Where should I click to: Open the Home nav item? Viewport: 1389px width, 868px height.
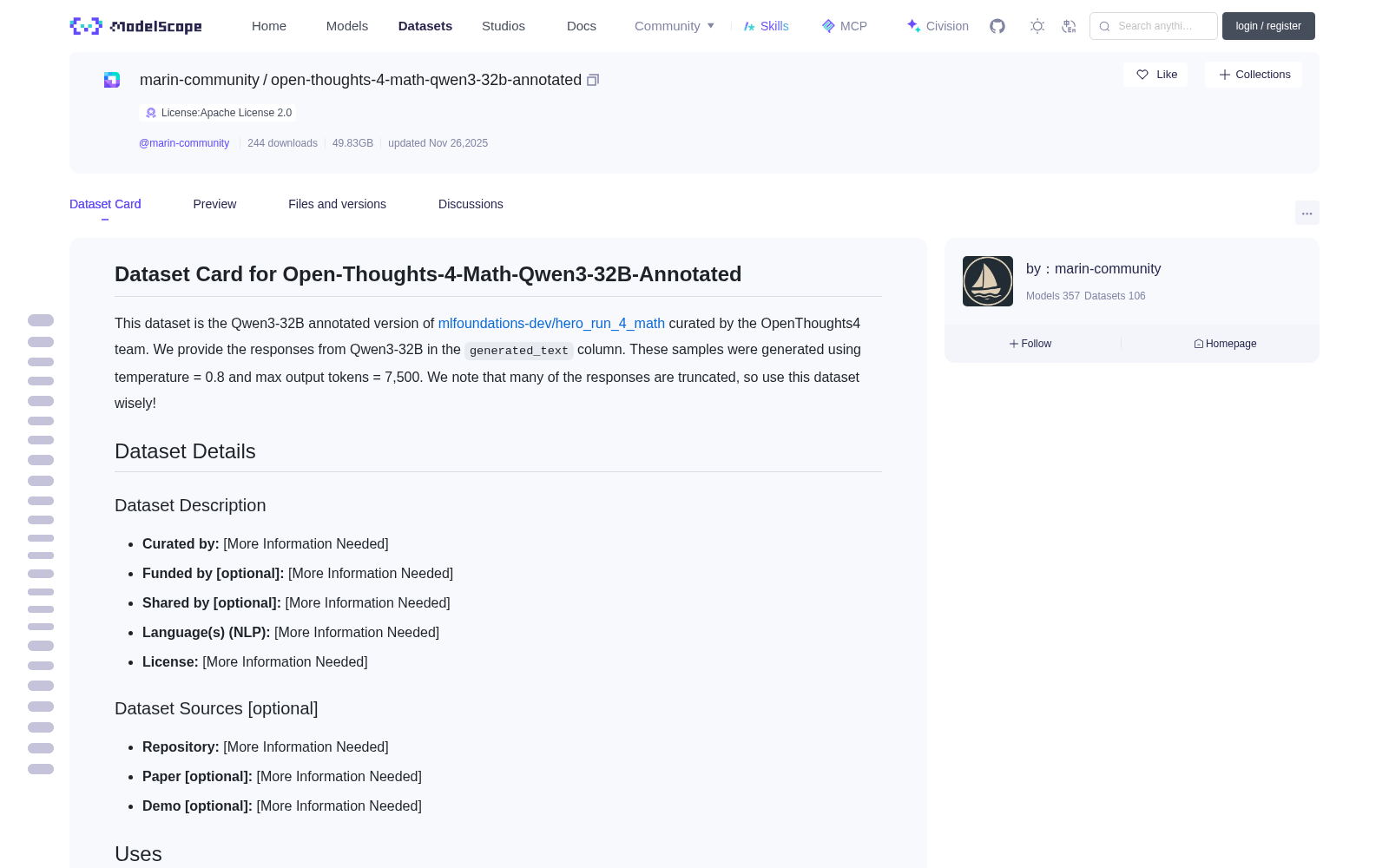(x=269, y=26)
